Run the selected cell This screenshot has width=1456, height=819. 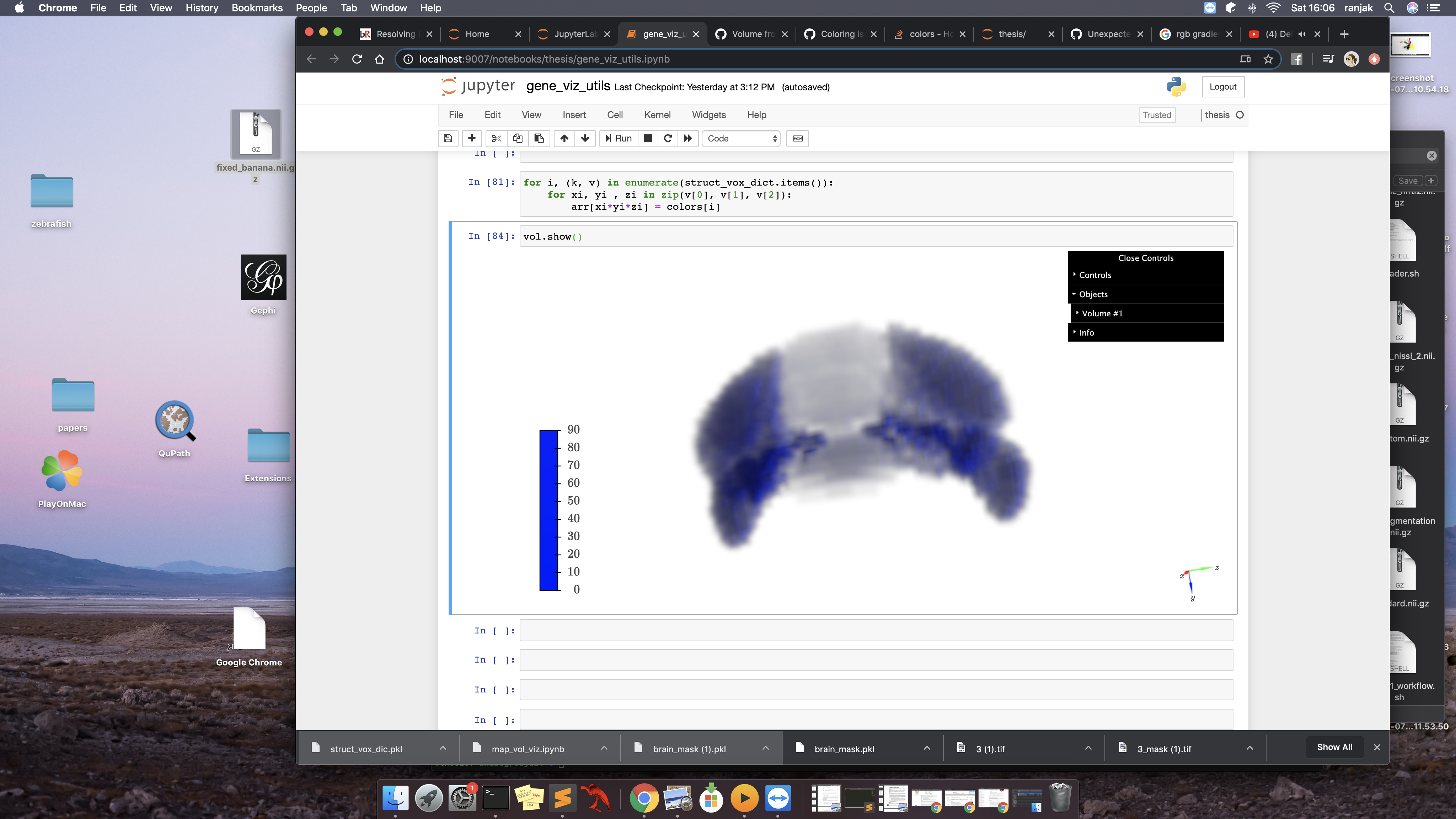(x=619, y=139)
